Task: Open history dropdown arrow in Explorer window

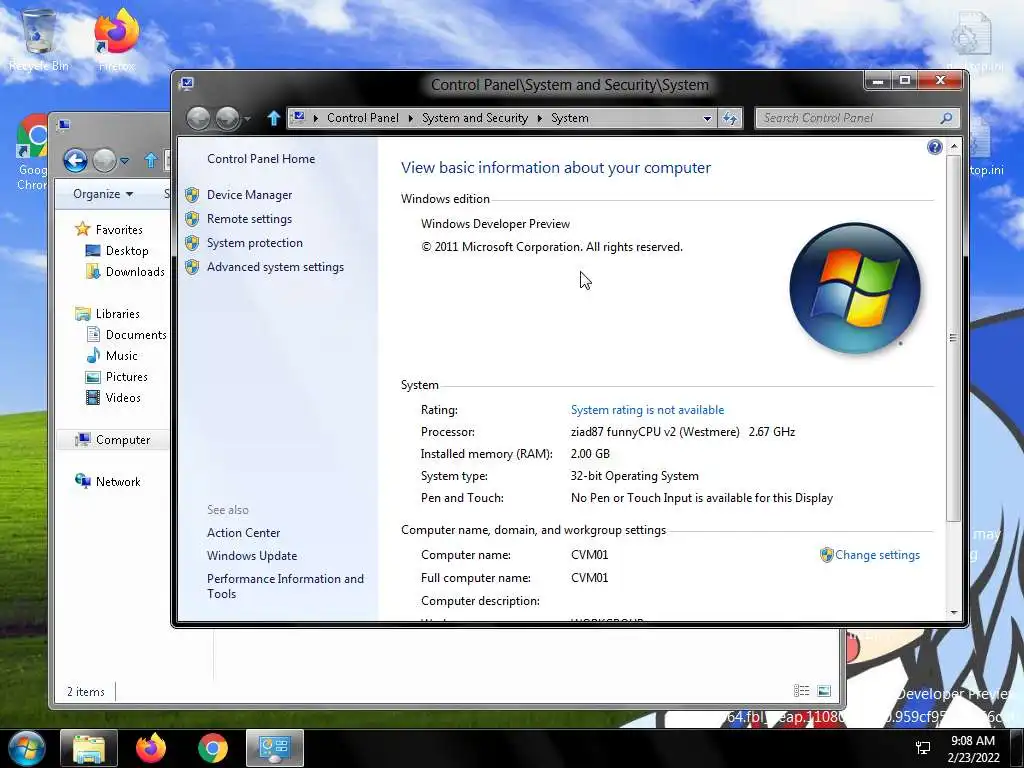Action: coord(125,161)
